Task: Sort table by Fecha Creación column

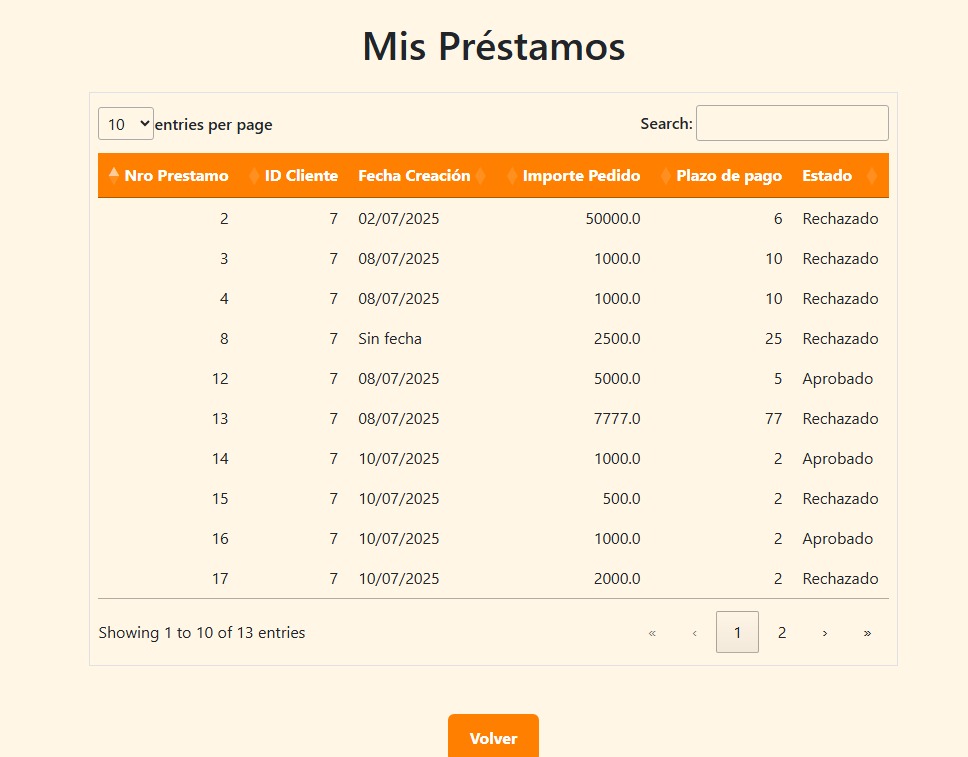Action: (x=414, y=176)
